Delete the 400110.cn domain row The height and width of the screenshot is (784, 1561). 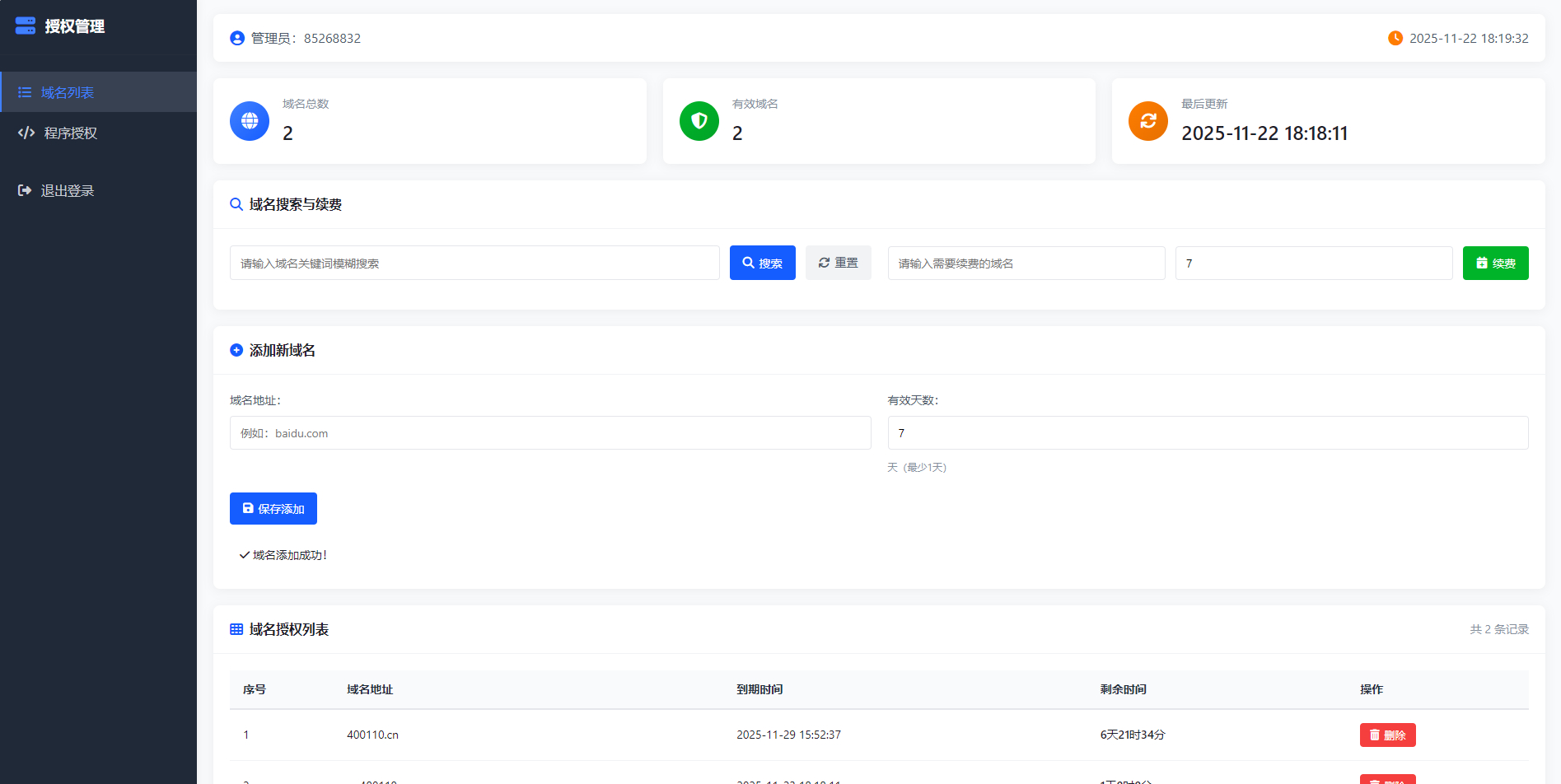(x=1388, y=735)
